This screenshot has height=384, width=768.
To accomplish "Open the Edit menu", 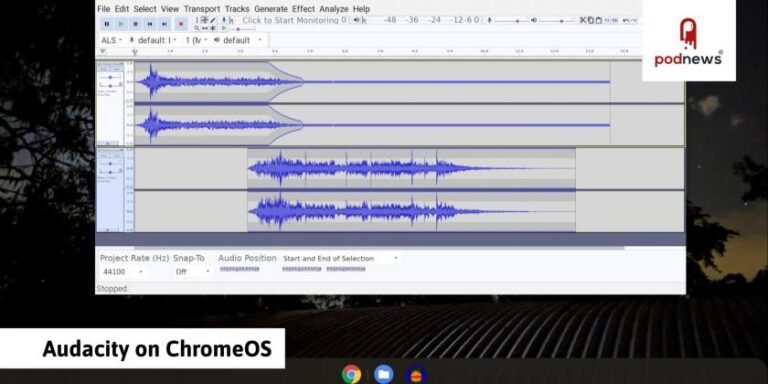I will pos(122,9).
